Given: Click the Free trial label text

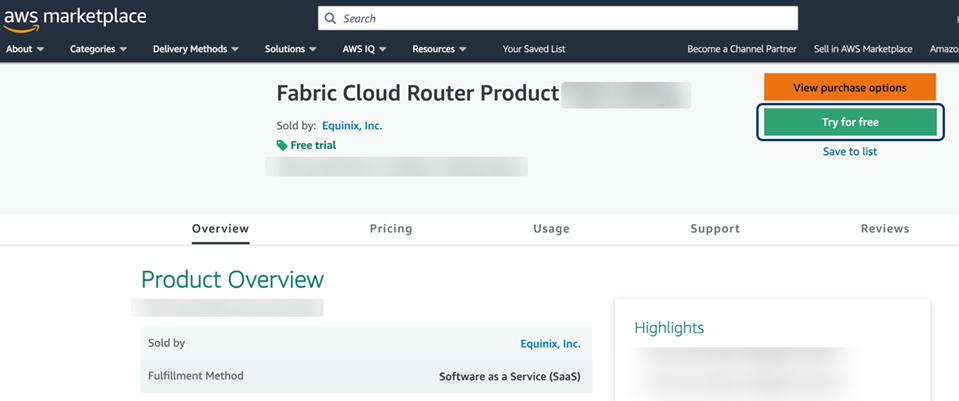Looking at the screenshot, I should (313, 145).
